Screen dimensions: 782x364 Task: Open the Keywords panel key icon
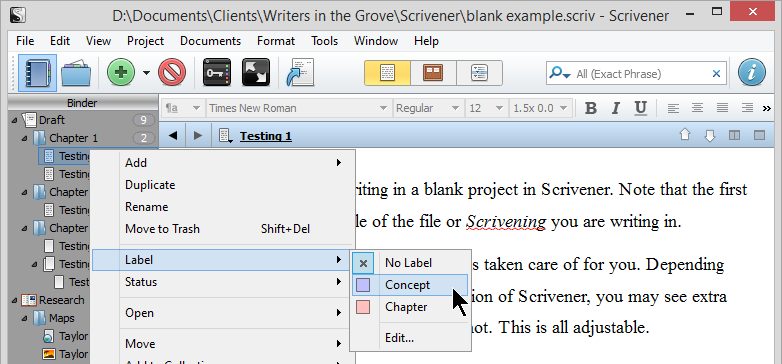217,73
